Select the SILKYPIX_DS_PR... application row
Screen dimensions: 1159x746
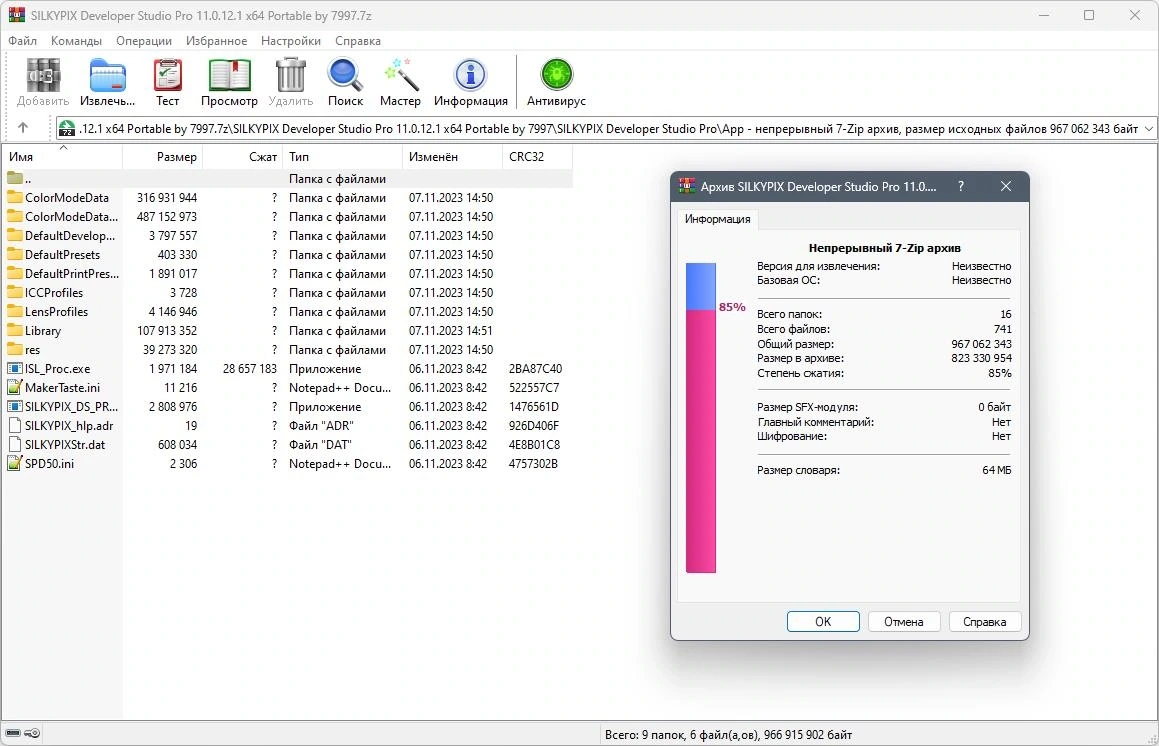click(287, 407)
